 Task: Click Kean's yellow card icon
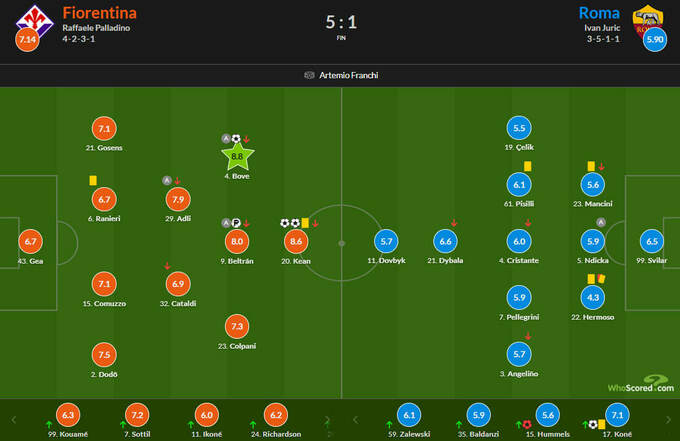point(306,223)
